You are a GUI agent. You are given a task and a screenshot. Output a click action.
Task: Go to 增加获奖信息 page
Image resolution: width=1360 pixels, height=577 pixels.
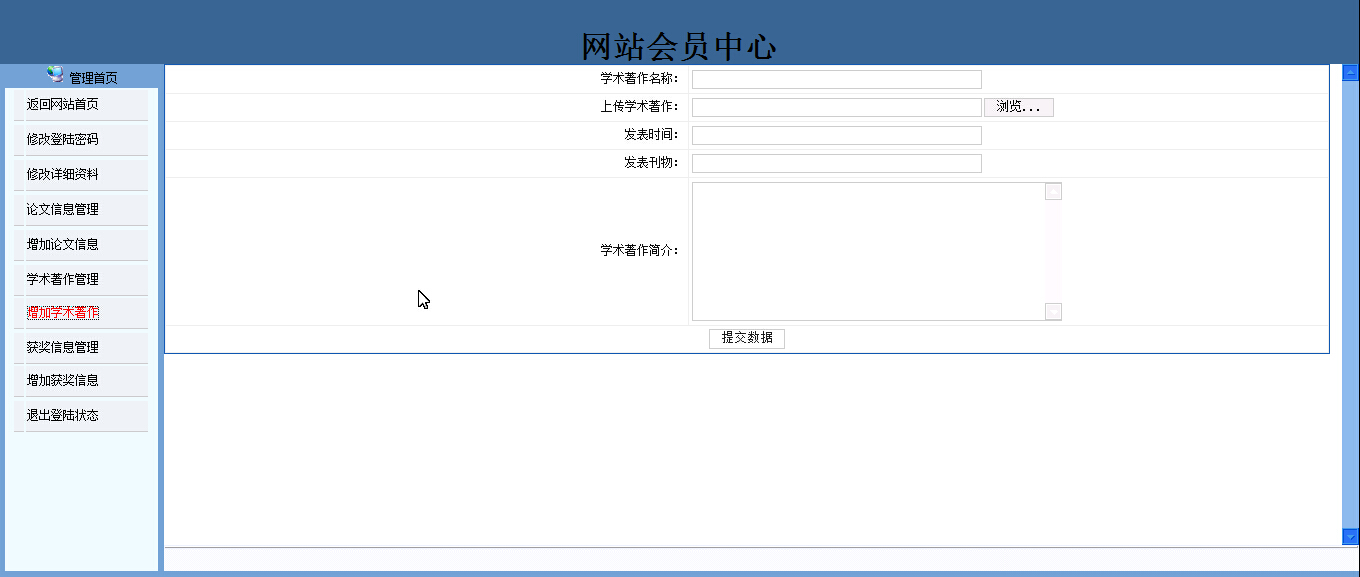coord(63,380)
